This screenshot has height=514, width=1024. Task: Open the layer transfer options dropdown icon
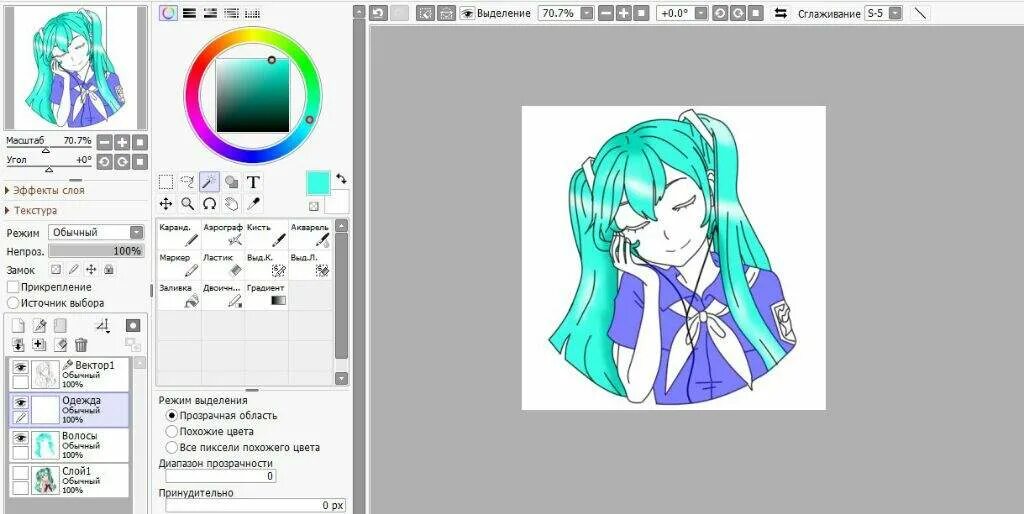pos(102,325)
